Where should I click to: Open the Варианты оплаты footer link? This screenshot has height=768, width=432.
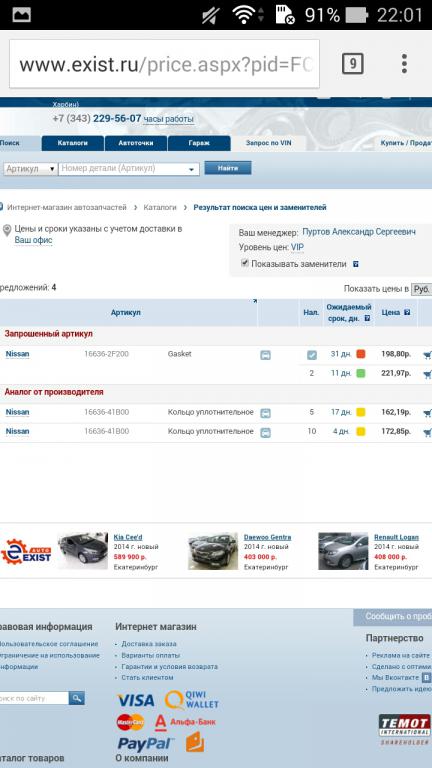150,655
